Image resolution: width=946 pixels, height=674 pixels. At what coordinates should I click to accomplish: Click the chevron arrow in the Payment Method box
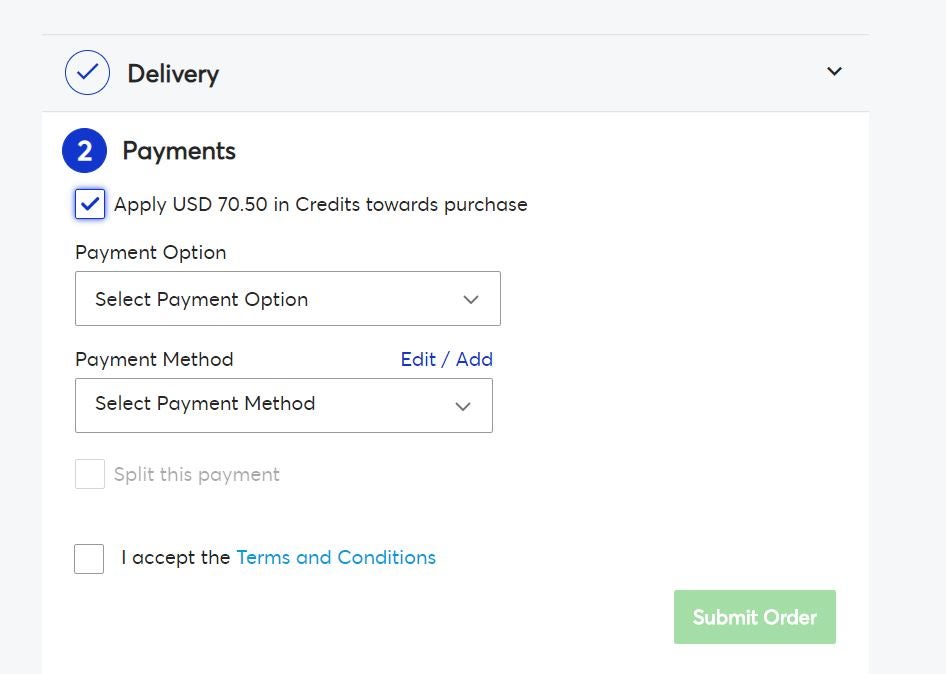(x=463, y=406)
